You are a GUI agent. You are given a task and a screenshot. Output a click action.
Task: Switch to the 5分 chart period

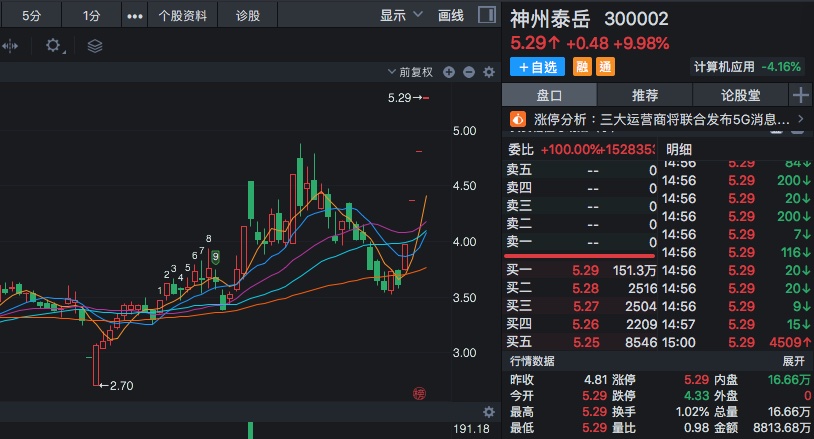(31, 16)
